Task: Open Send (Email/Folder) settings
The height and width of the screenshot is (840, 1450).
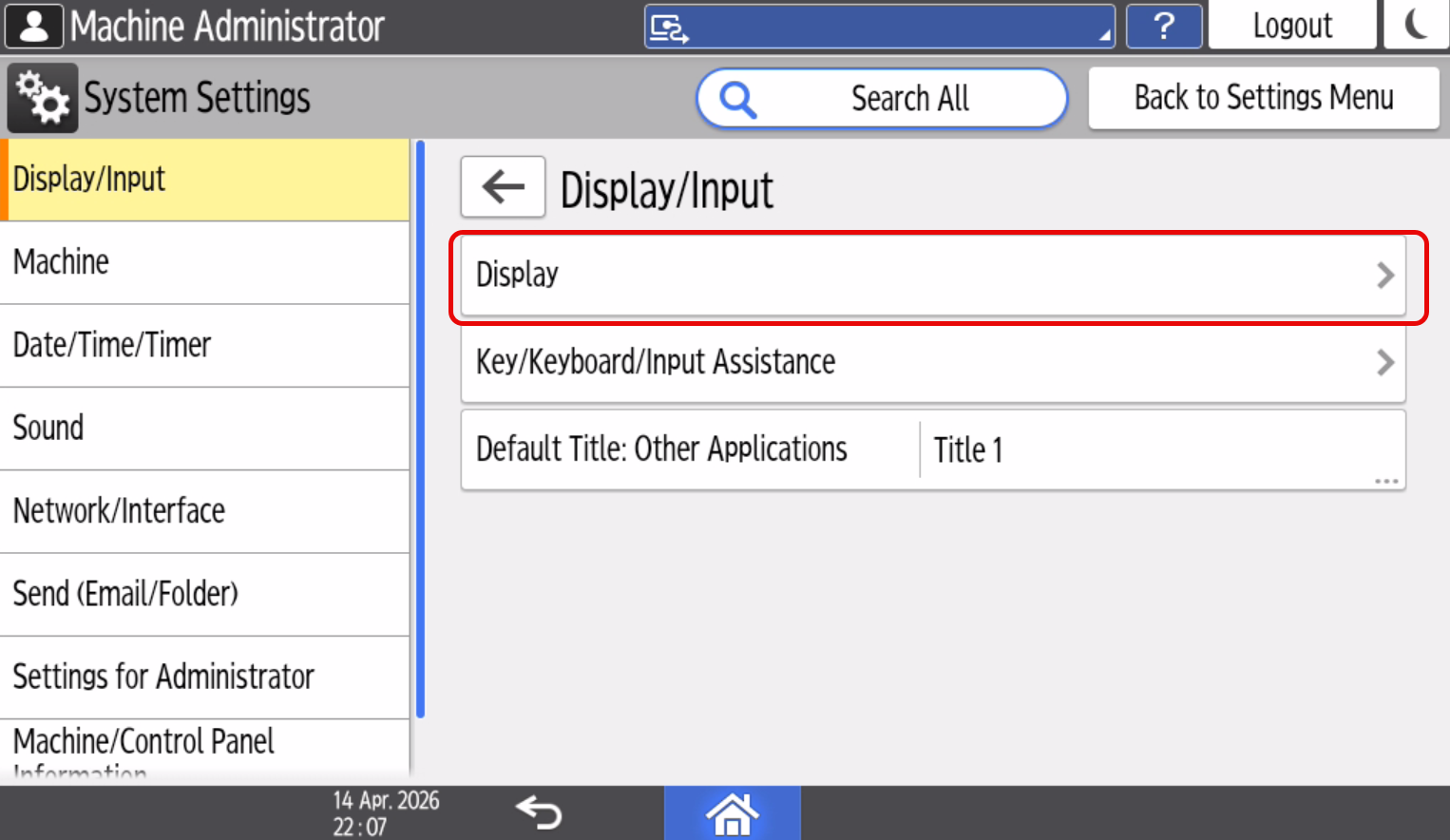Action: point(204,594)
